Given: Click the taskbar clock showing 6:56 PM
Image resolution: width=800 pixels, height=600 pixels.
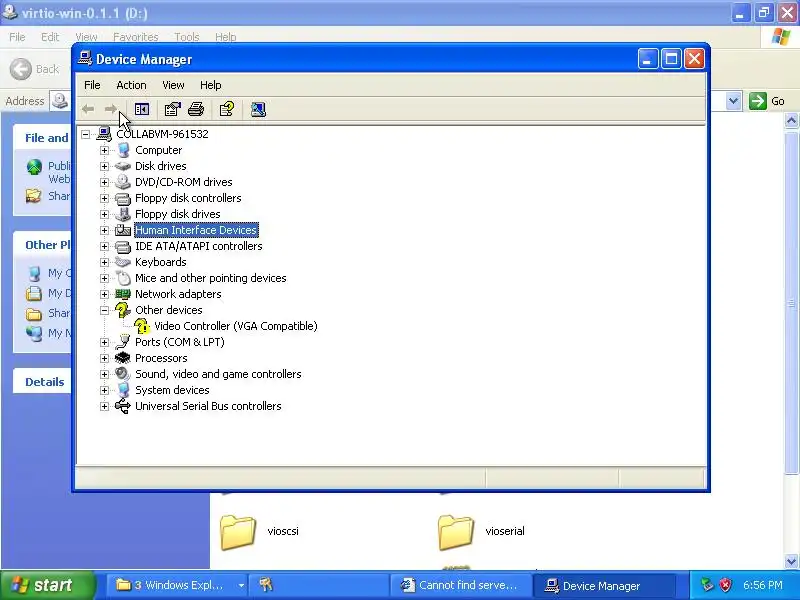Looking at the screenshot, I should pos(763,585).
